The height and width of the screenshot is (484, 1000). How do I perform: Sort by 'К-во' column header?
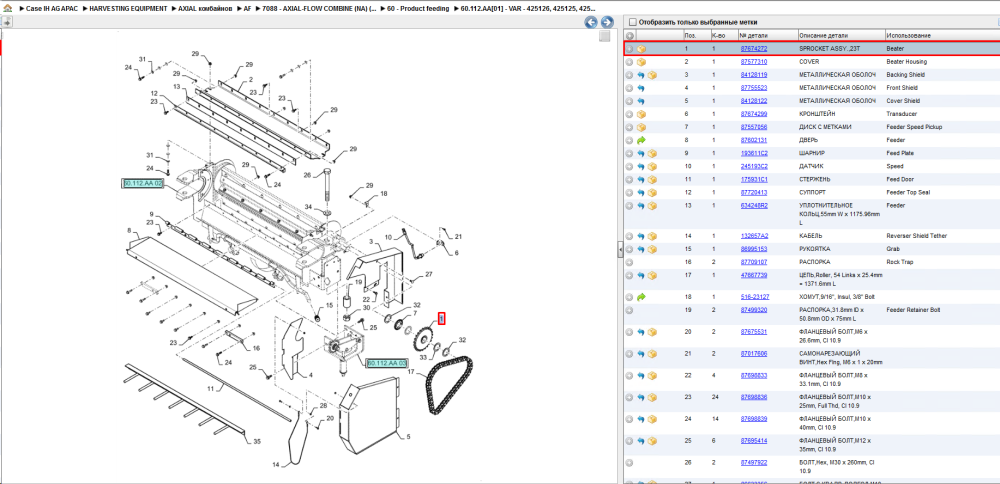[x=724, y=36]
